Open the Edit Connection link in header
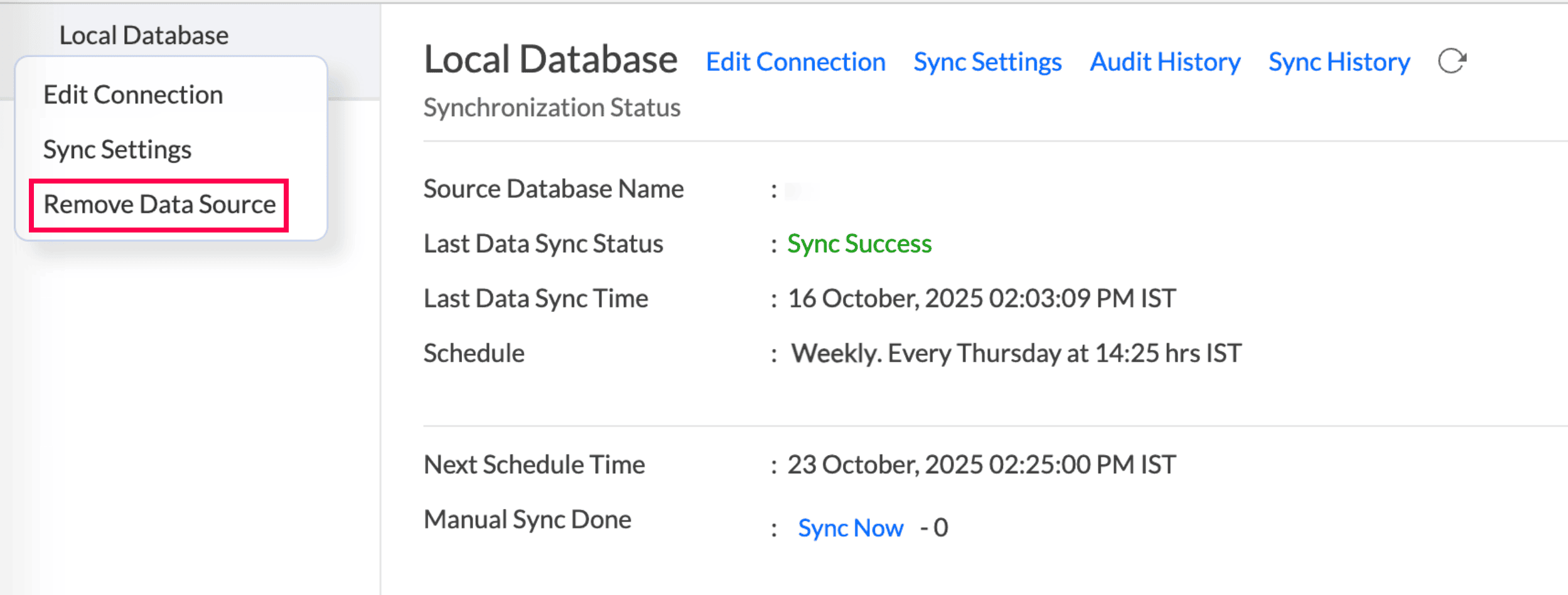The image size is (1568, 595). point(795,62)
